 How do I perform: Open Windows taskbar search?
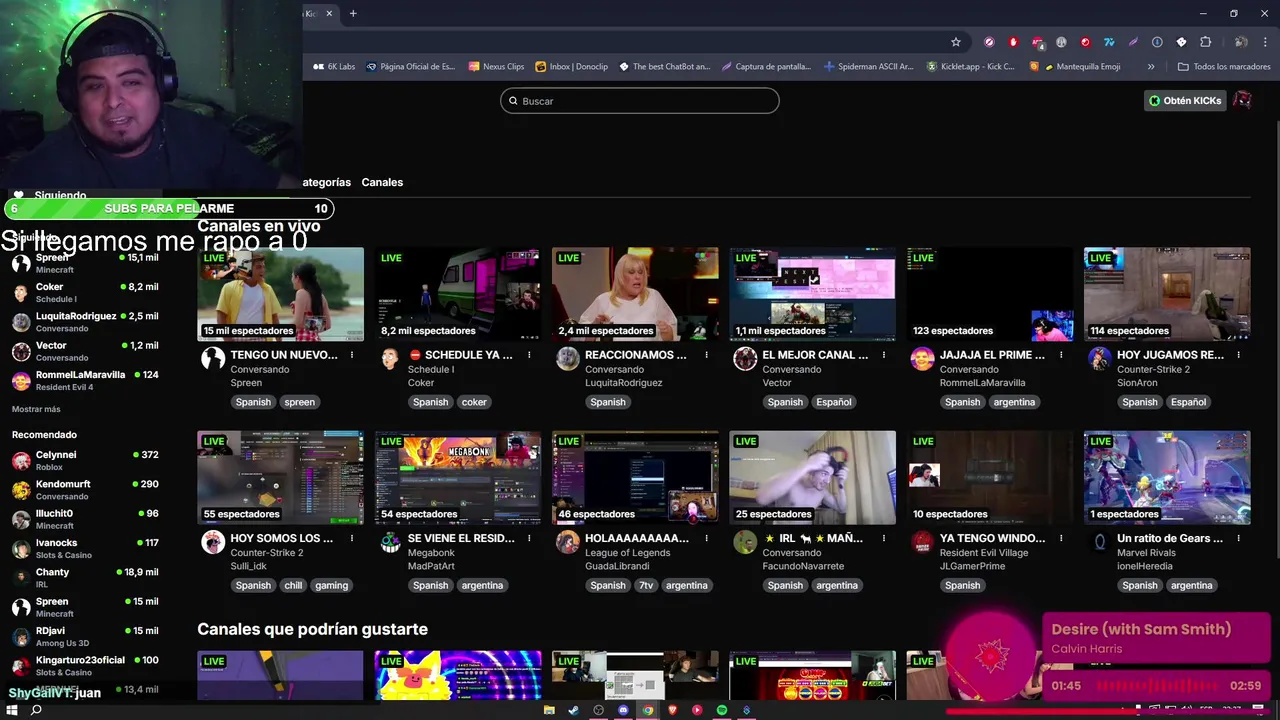(36, 710)
